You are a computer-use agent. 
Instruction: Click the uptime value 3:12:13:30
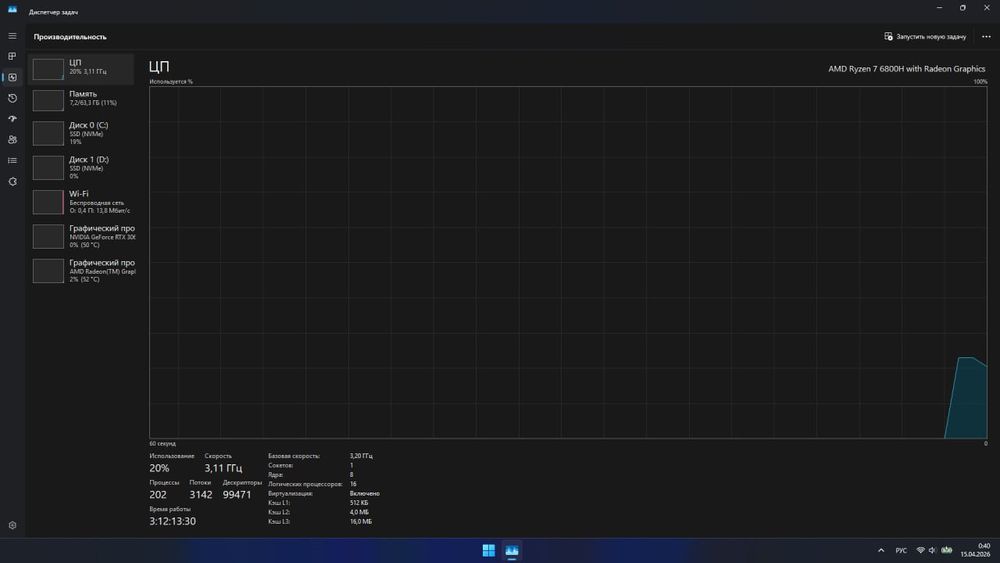[x=172, y=522]
